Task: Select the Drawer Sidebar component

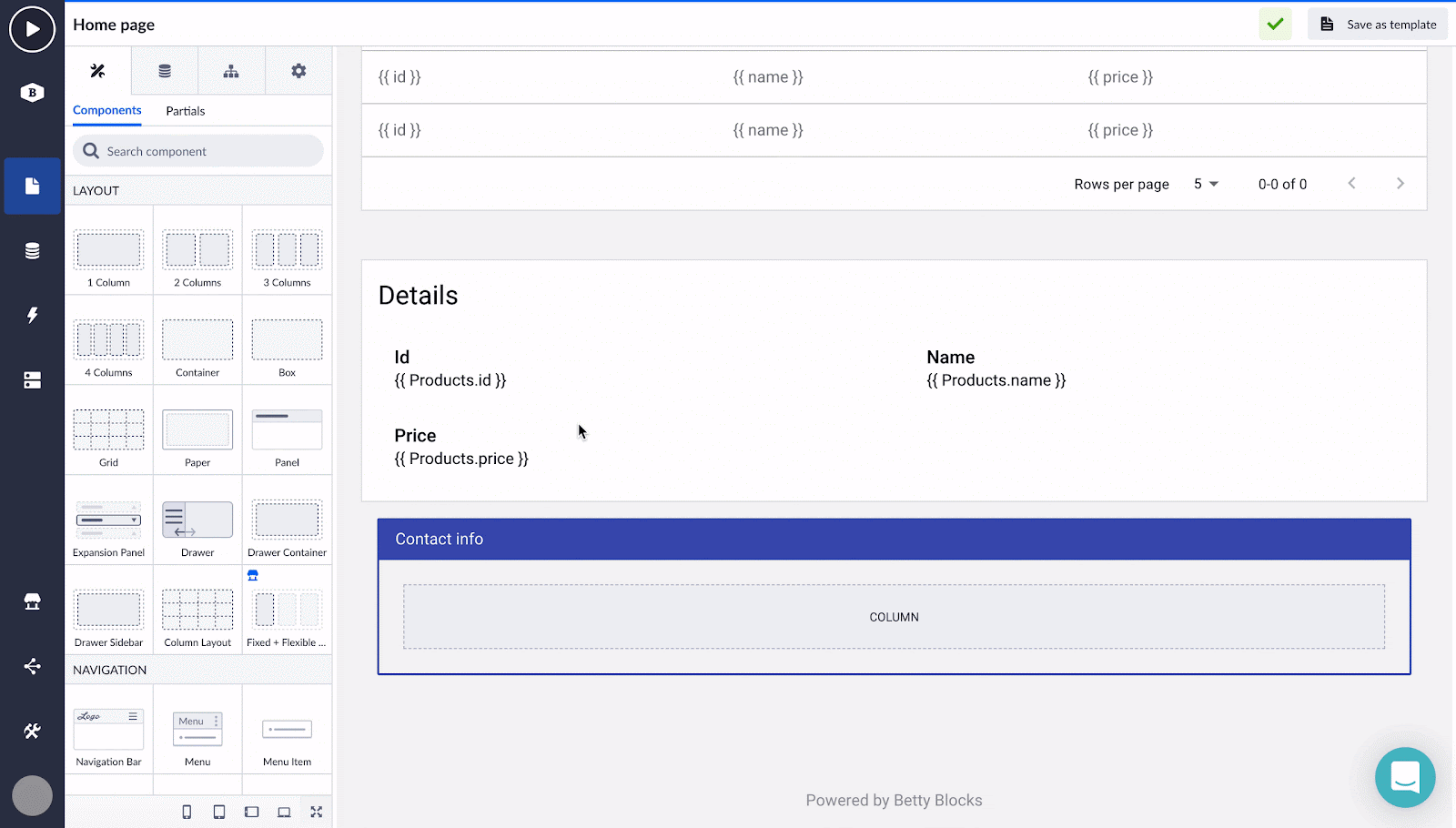Action: click(x=108, y=610)
